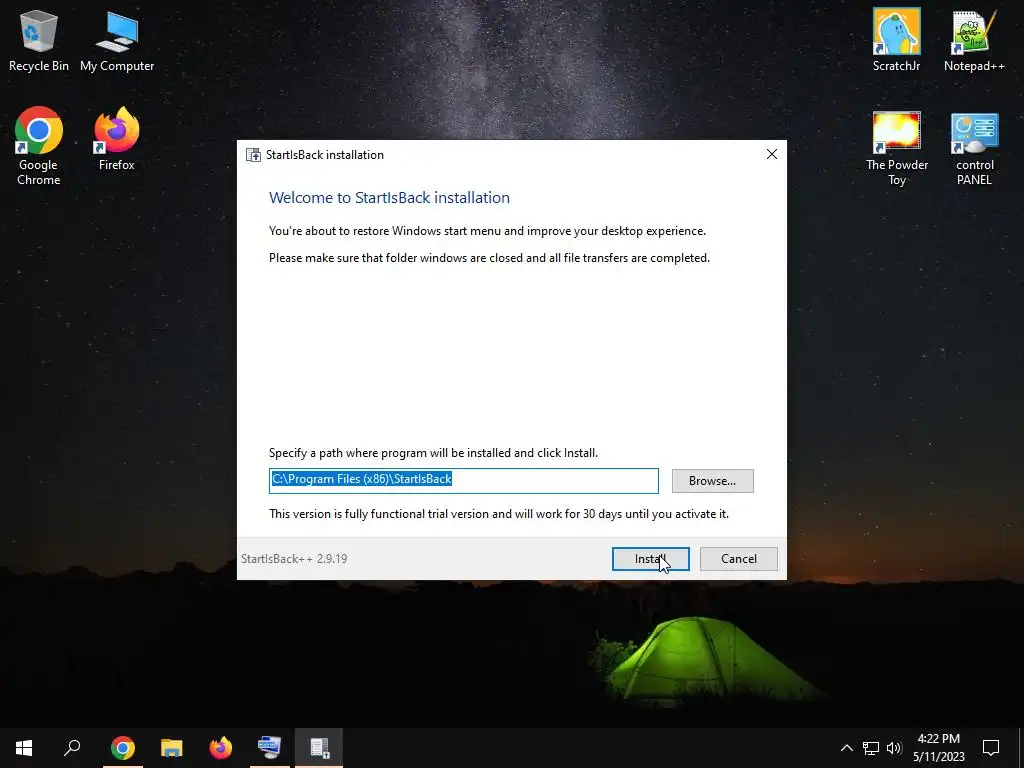This screenshot has height=768, width=1024.
Task: Open My Computer desktop icon
Action: click(x=117, y=40)
